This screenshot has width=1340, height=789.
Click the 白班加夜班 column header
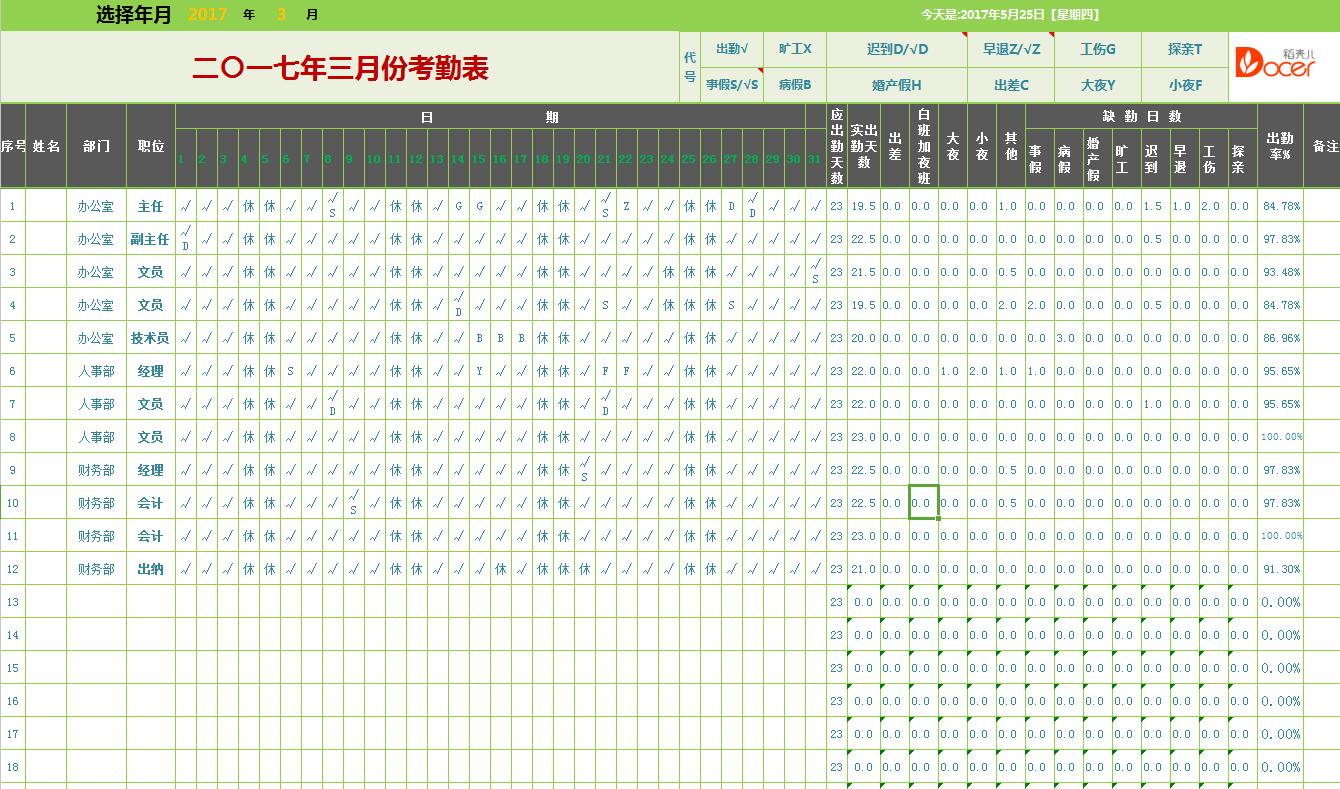pyautogui.click(x=923, y=146)
